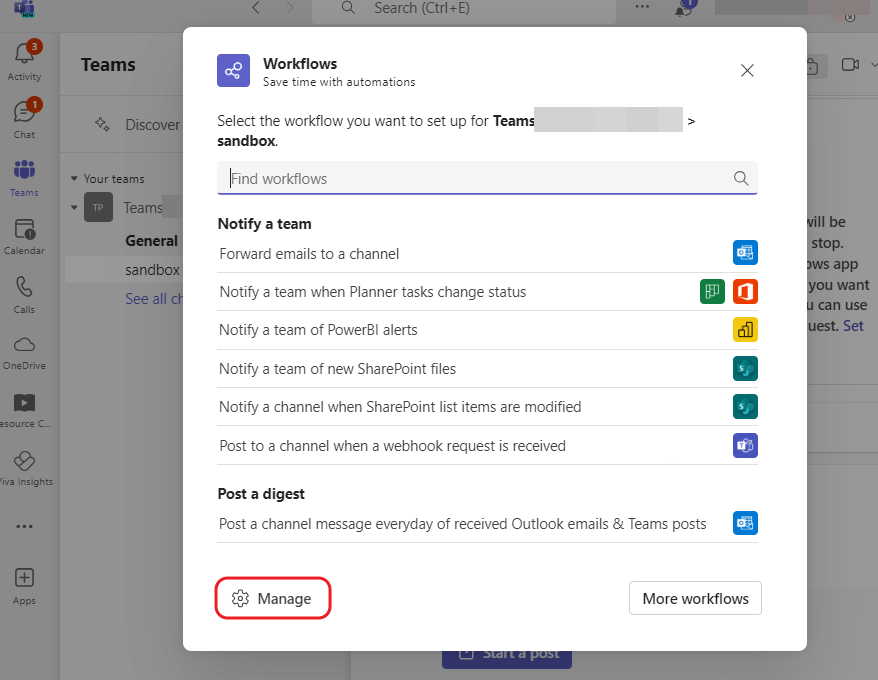Collapse the TP team channel list
This screenshot has height=680, width=878.
[74, 208]
